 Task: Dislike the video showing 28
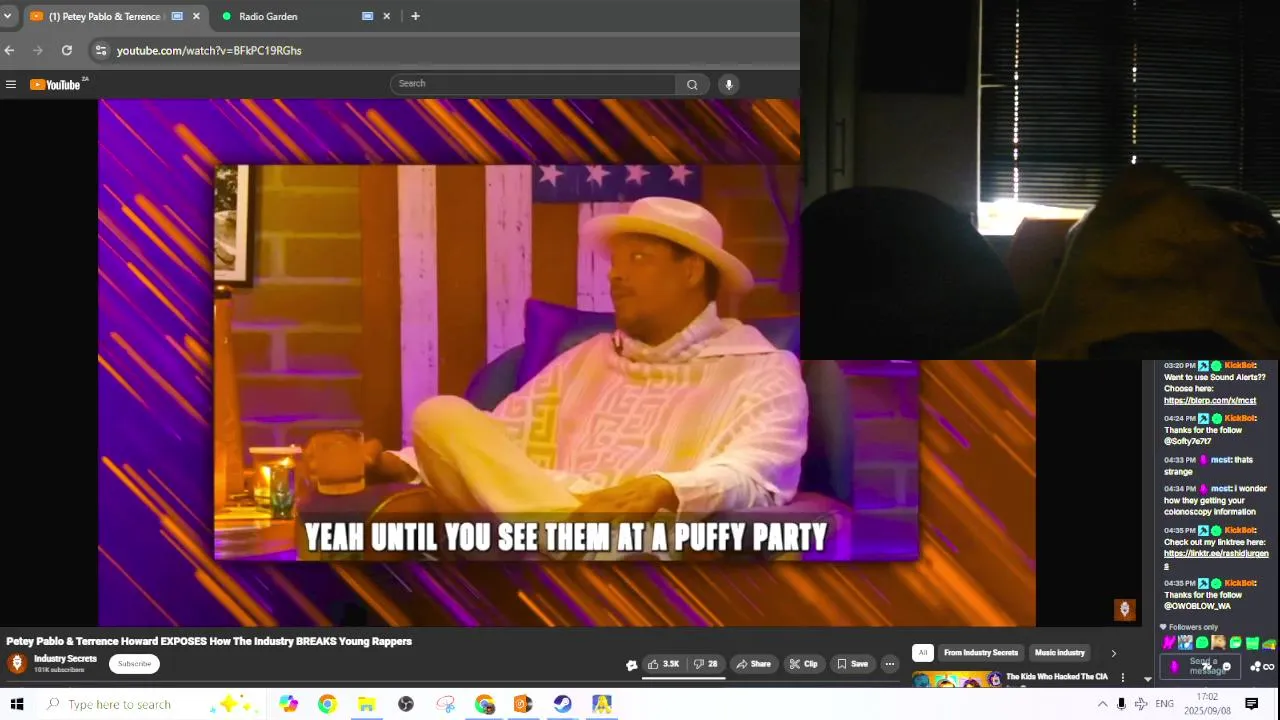(706, 664)
